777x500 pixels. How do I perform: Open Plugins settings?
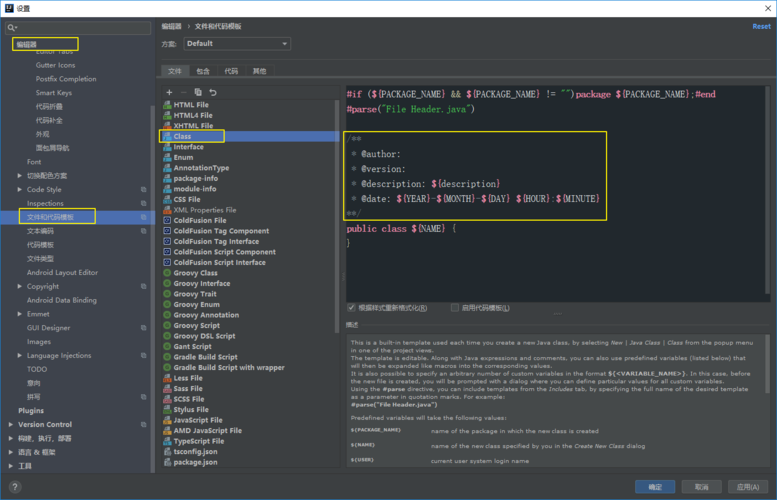tap(31, 410)
